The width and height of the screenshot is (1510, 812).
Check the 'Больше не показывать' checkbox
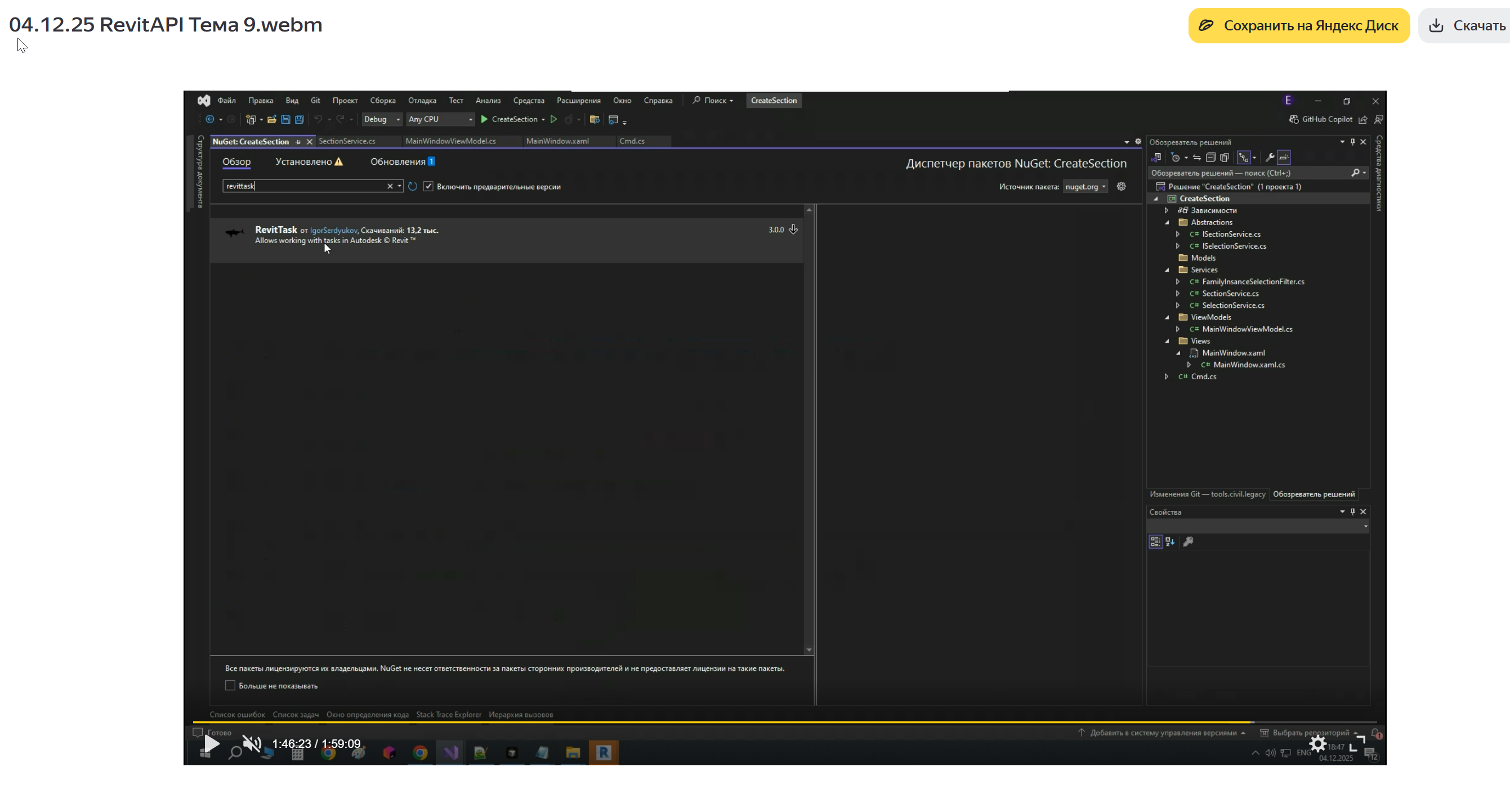pos(230,685)
